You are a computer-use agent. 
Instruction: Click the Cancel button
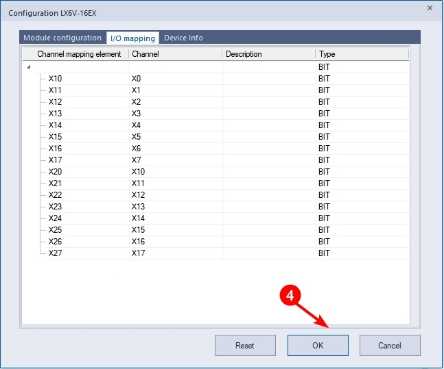pos(390,345)
